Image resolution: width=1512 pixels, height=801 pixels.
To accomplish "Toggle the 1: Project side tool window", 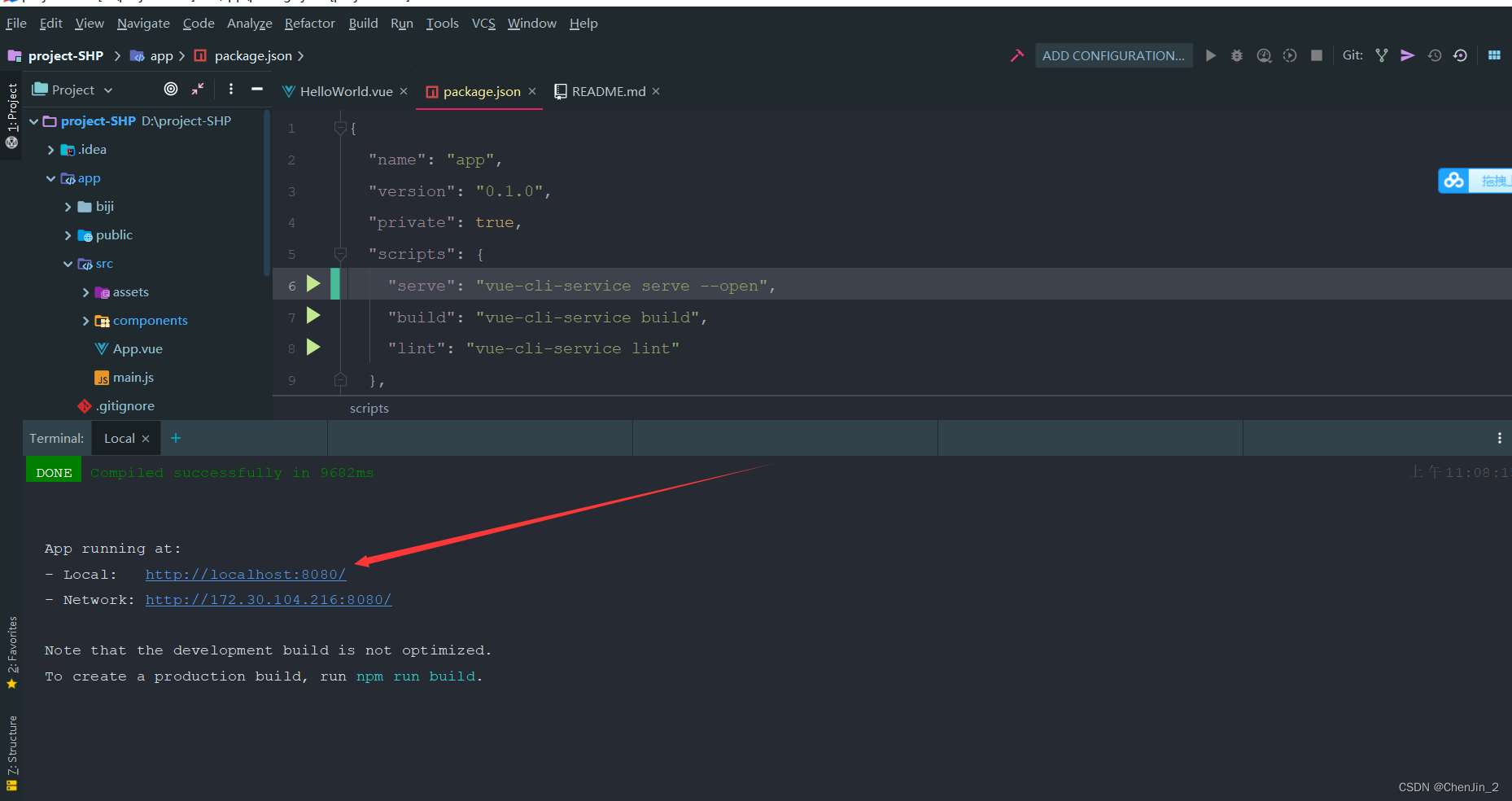I will [x=11, y=114].
